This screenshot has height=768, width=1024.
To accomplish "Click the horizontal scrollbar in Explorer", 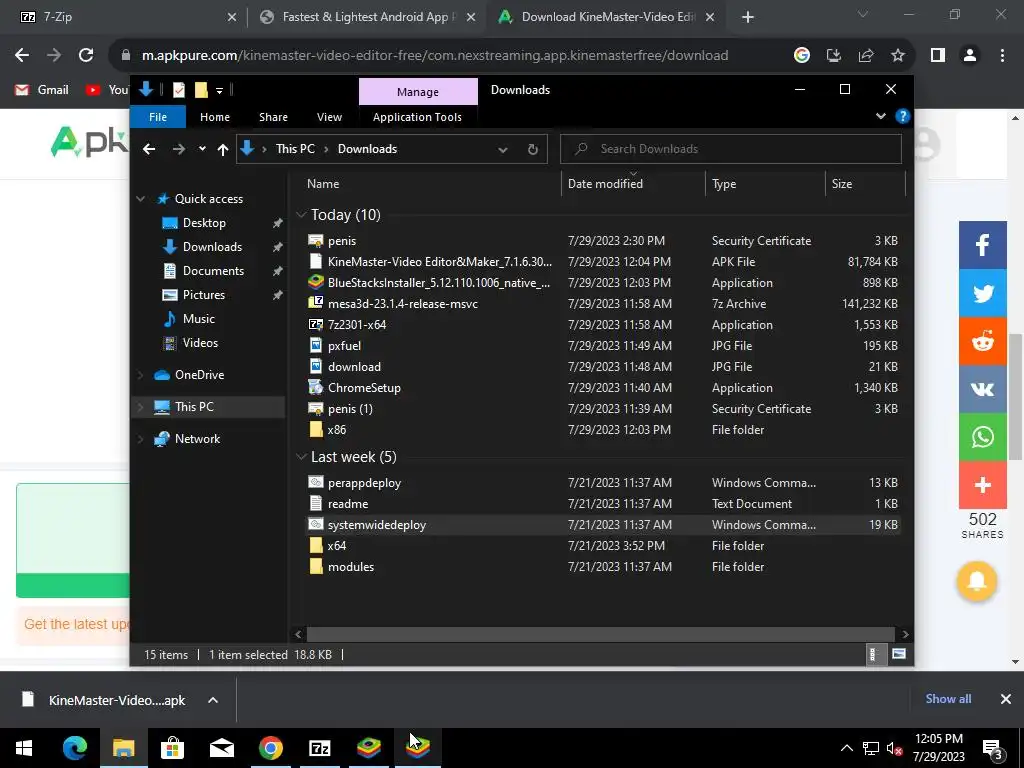I will [x=600, y=634].
